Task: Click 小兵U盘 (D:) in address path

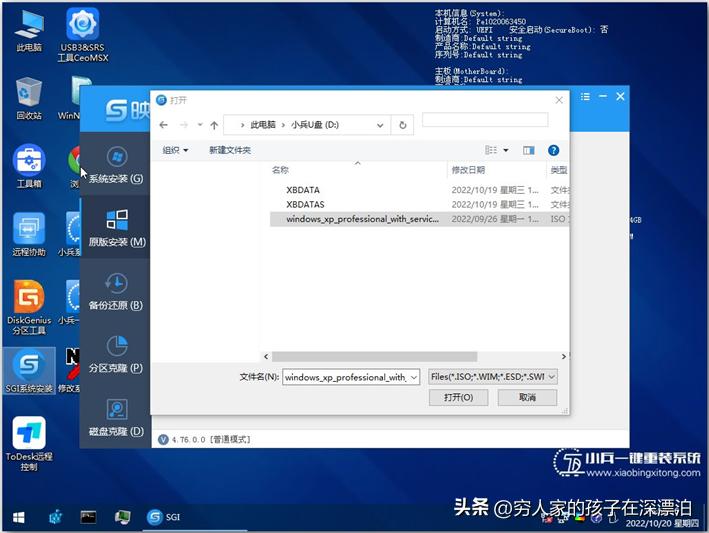Action: 315,125
